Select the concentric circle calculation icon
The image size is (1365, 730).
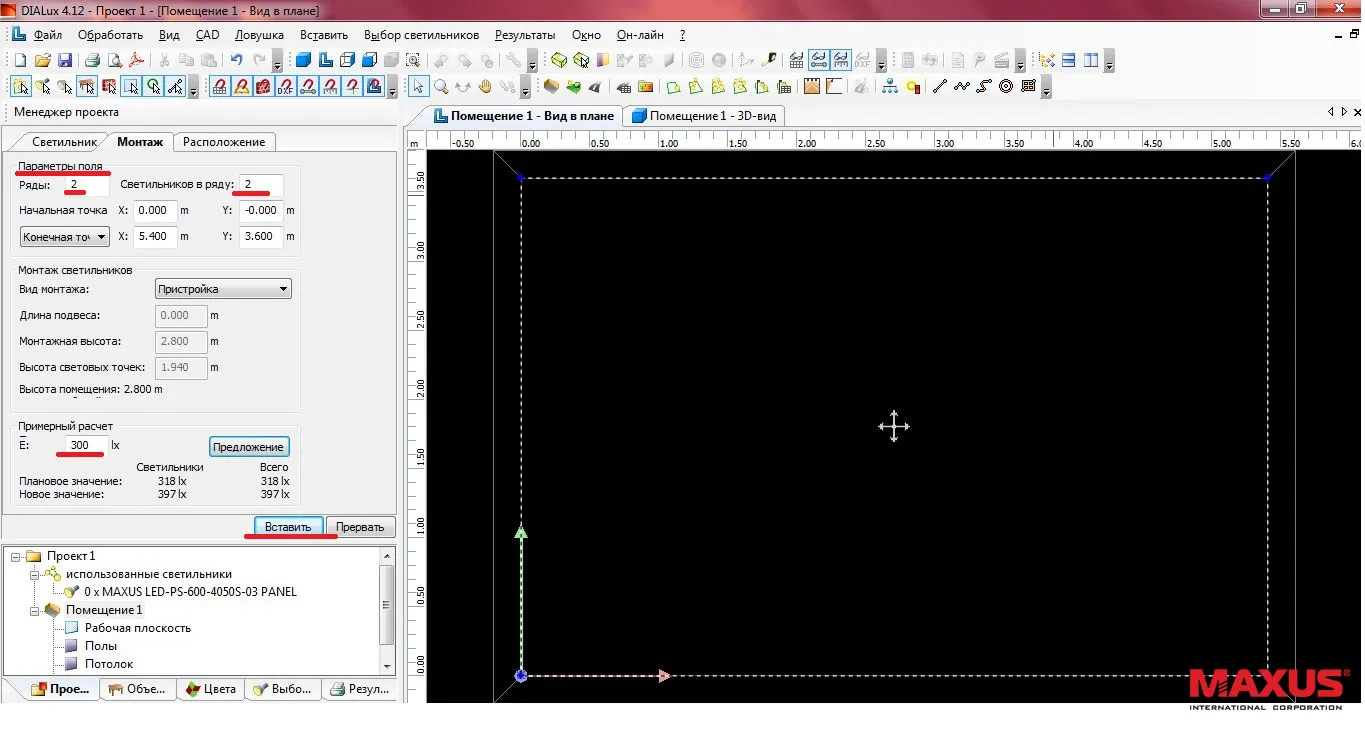[x=1006, y=86]
